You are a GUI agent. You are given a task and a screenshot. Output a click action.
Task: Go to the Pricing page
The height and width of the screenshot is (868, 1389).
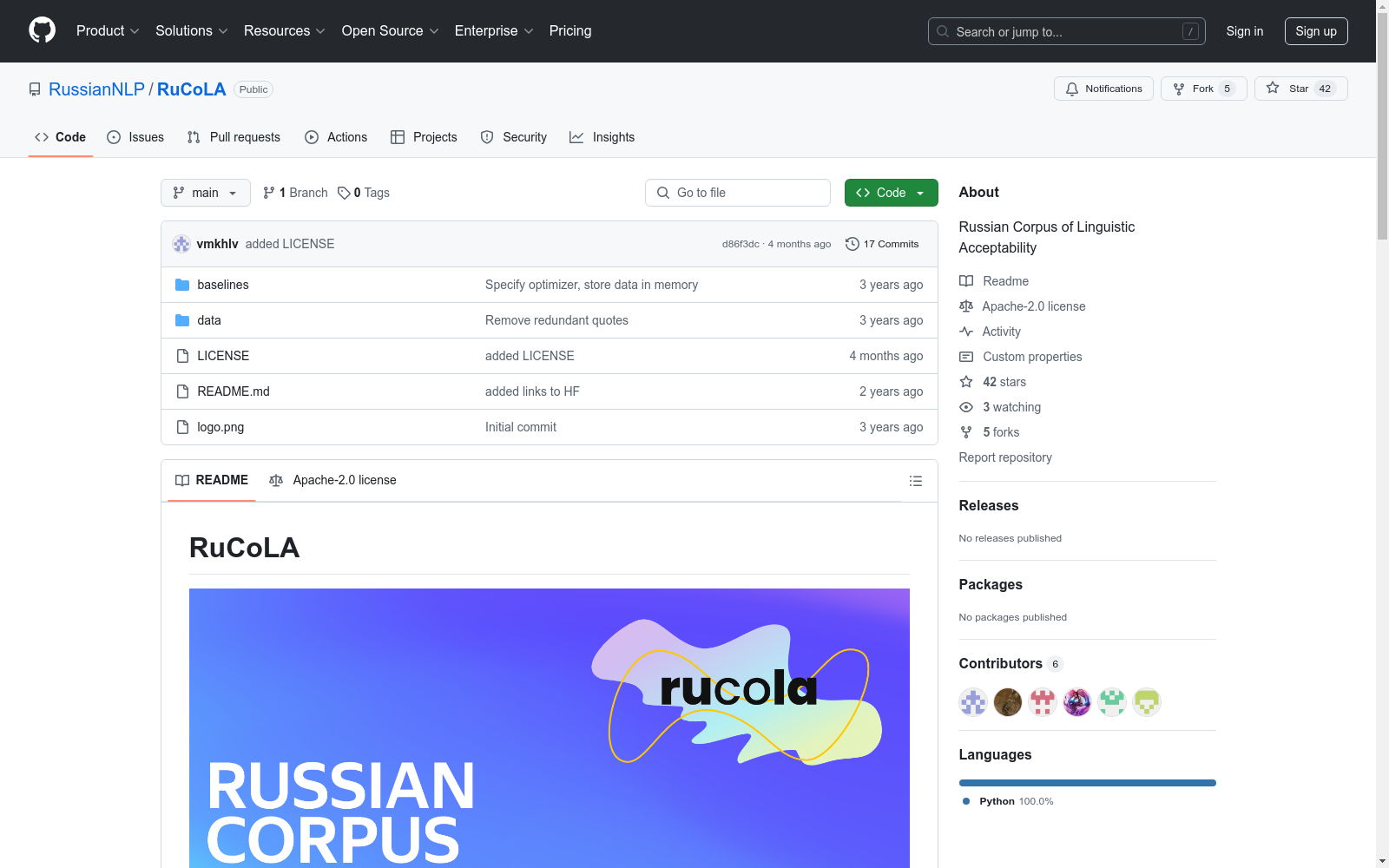click(x=570, y=31)
